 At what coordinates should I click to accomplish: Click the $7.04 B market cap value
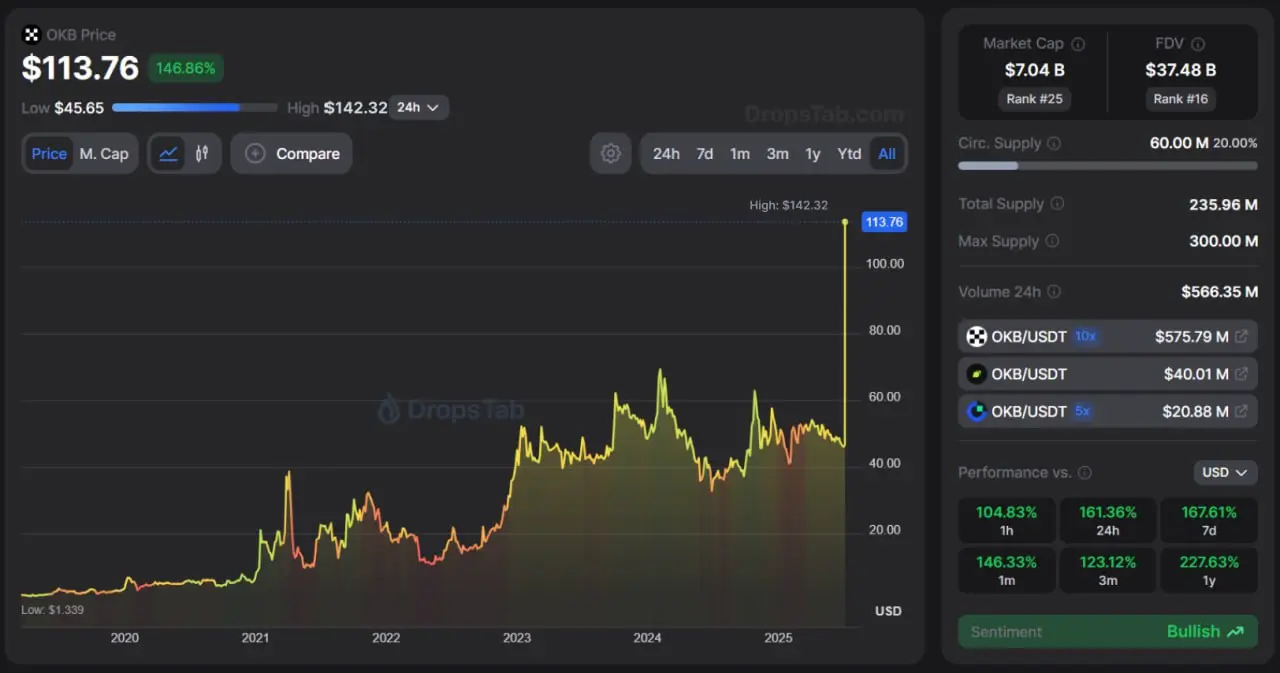[x=1034, y=70]
